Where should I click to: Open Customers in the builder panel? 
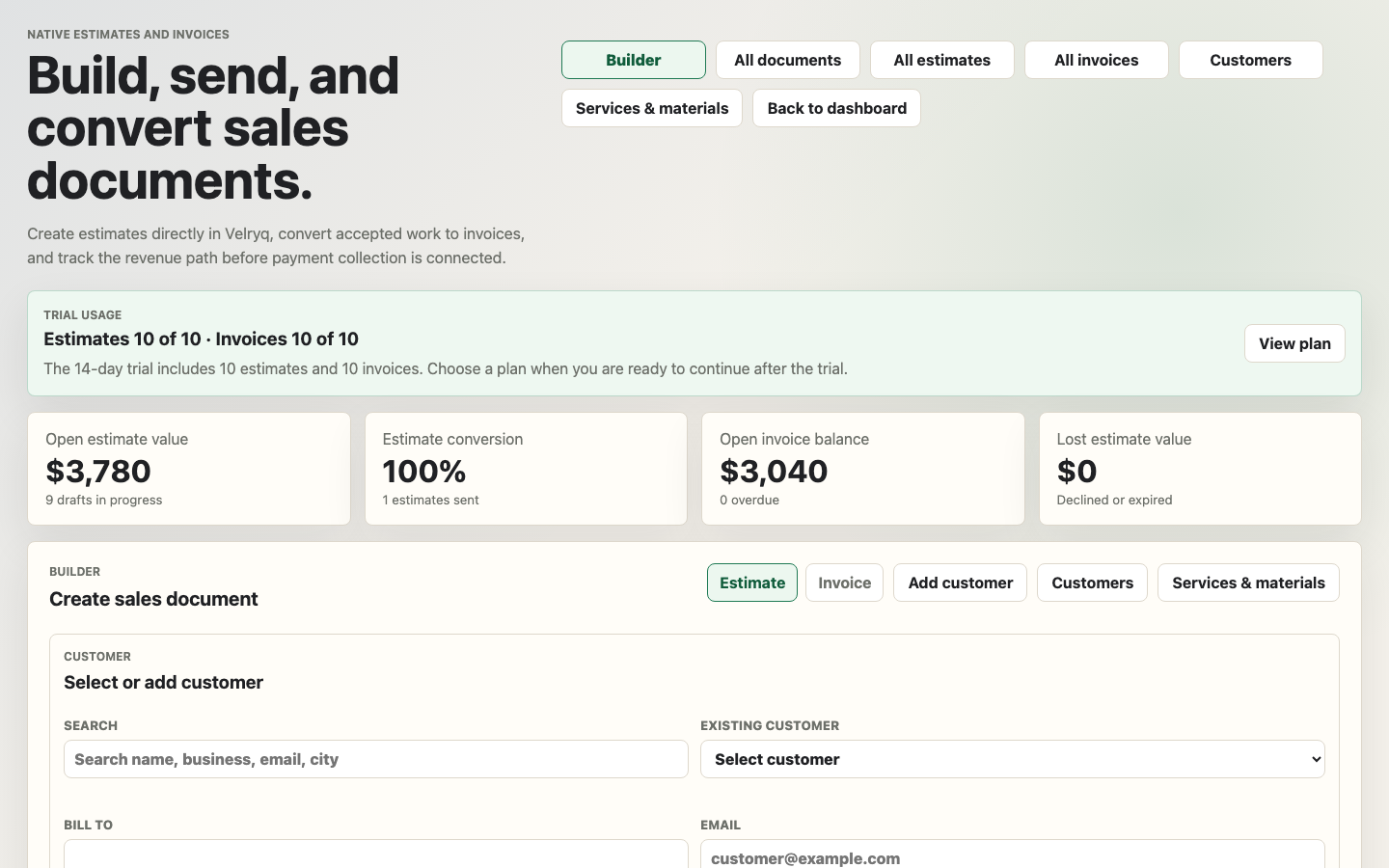pyautogui.click(x=1092, y=583)
